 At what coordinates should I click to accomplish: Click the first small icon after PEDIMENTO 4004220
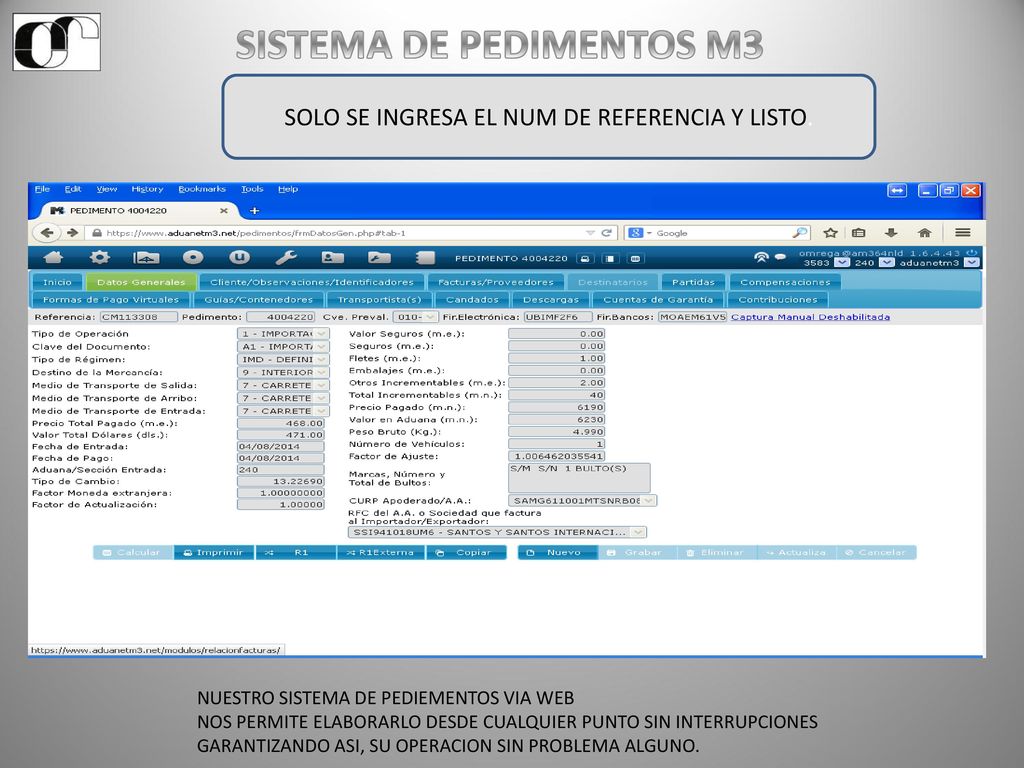[585, 259]
